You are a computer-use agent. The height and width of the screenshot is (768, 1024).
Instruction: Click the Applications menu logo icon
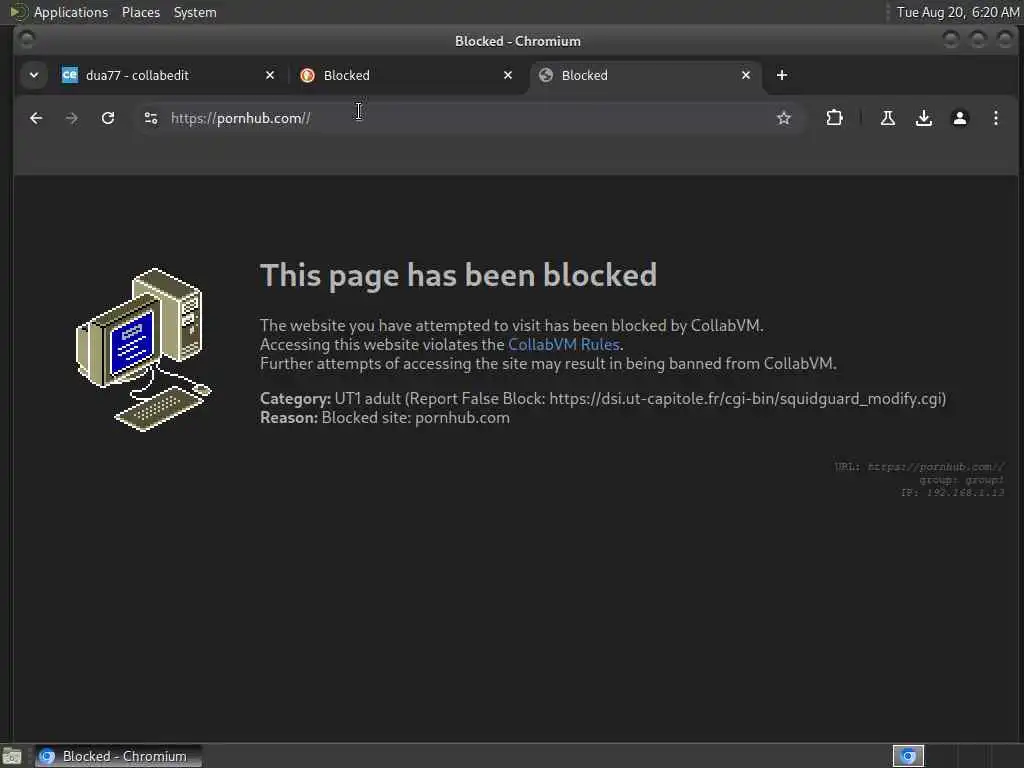coord(18,12)
